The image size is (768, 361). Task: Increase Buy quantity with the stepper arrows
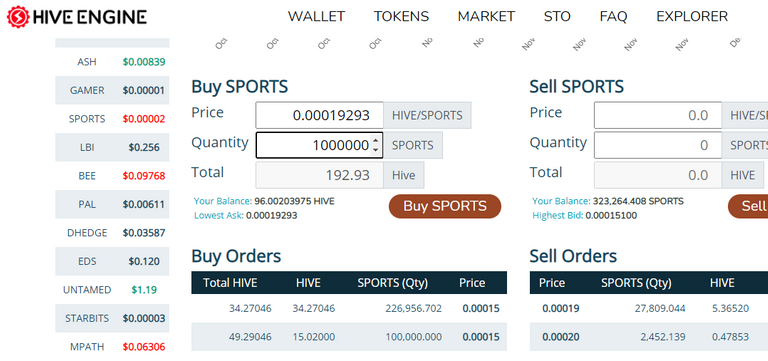(x=376, y=141)
